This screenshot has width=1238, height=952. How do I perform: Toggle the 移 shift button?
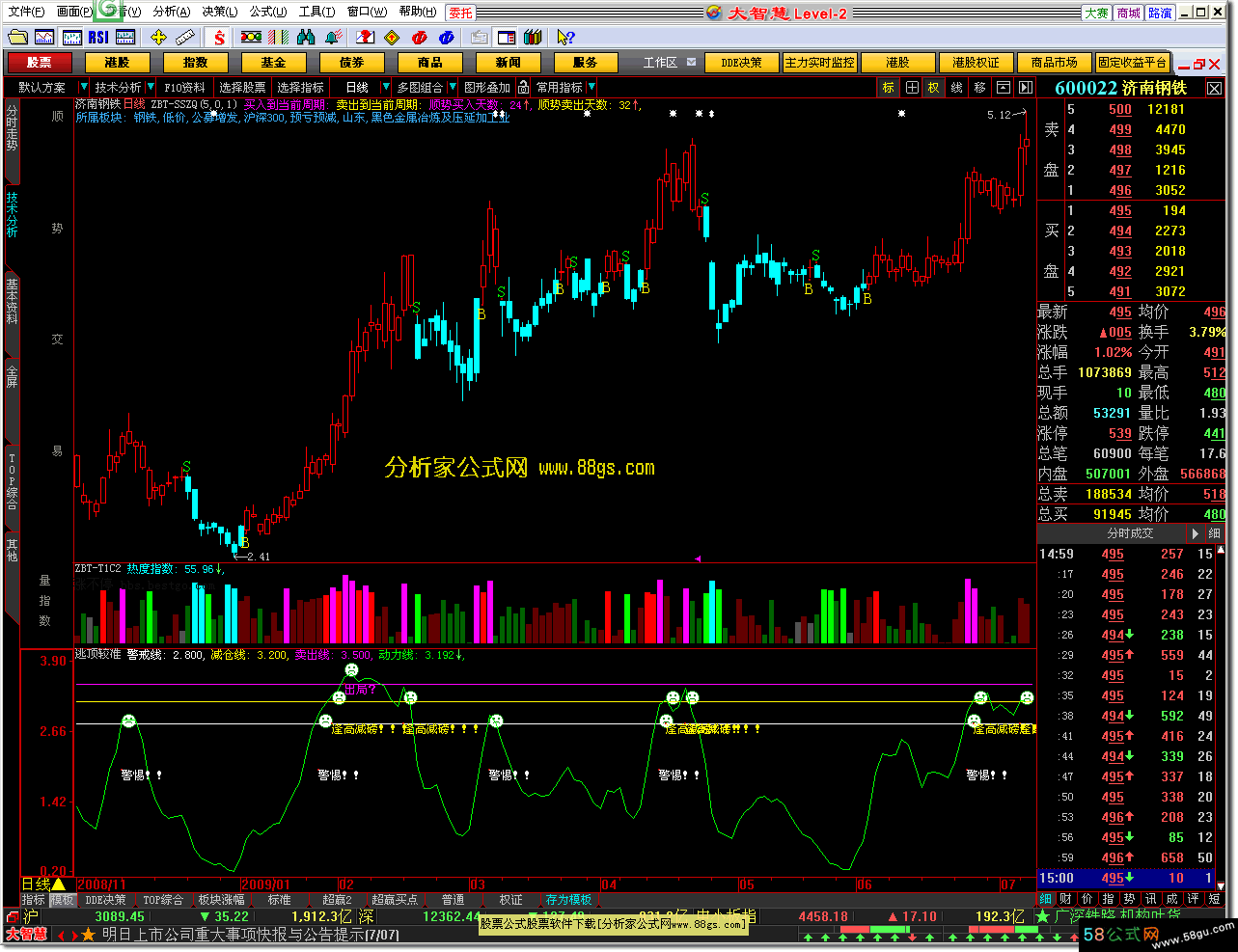980,88
